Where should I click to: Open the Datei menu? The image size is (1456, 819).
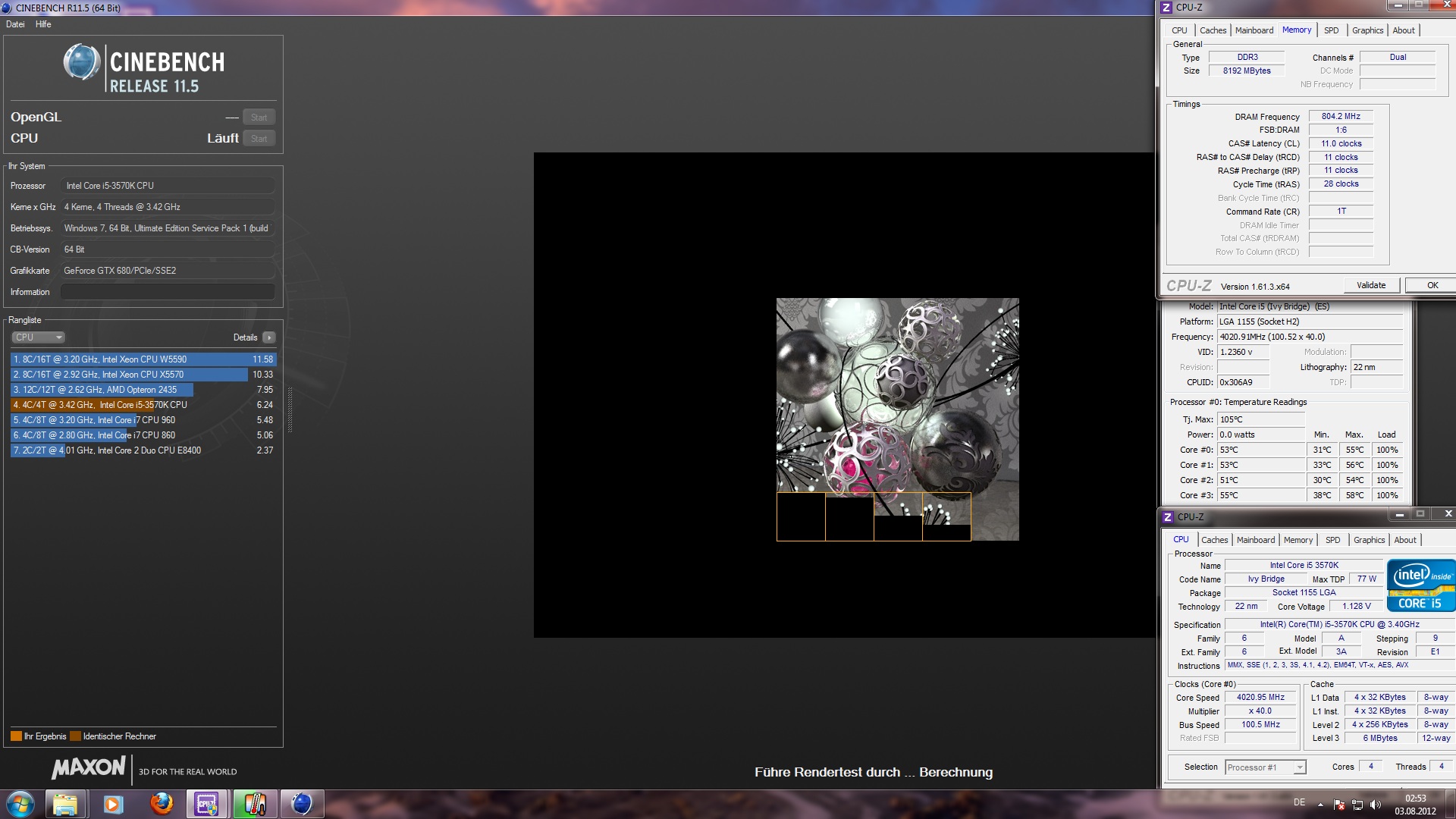[x=15, y=24]
